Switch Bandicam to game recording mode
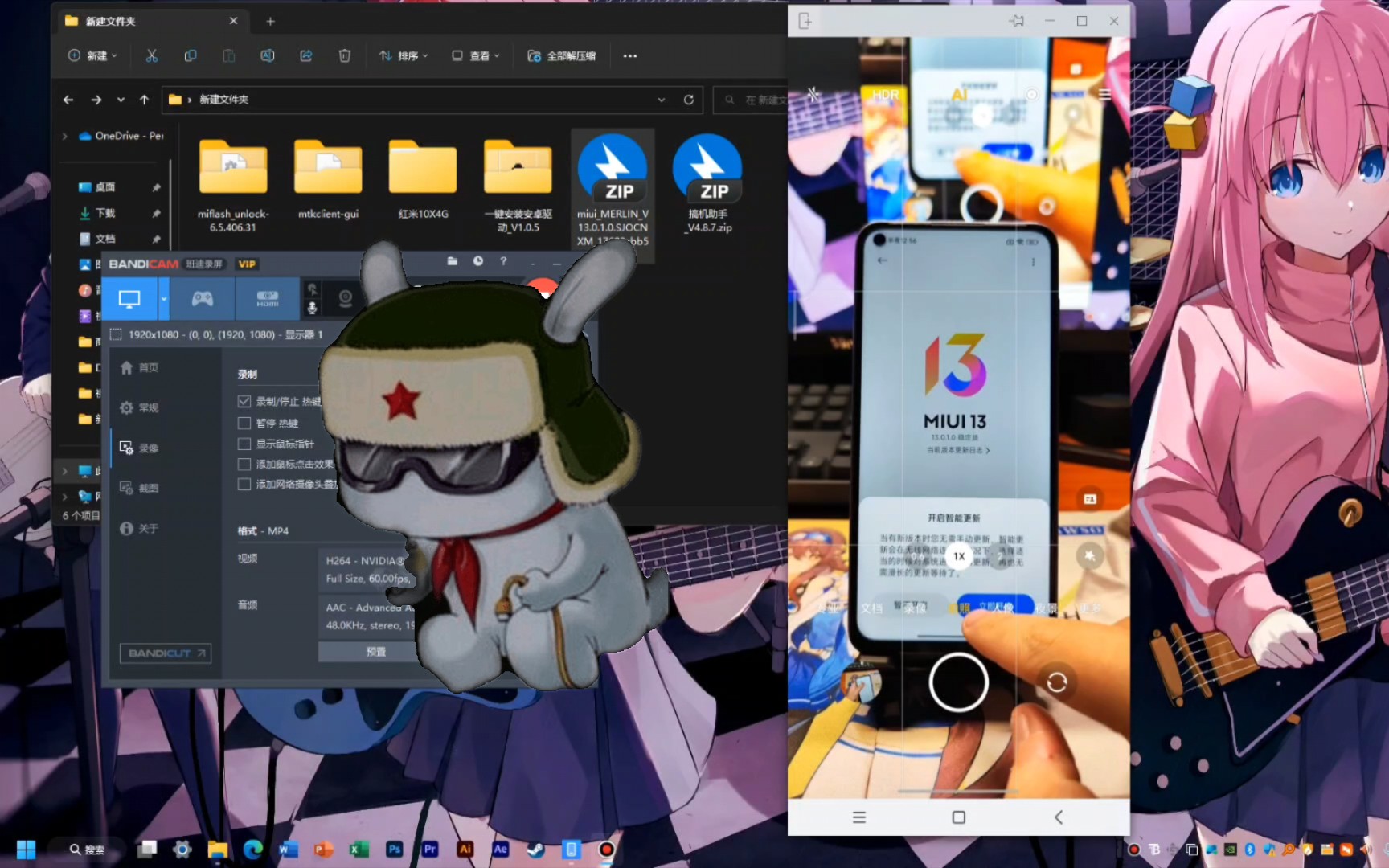Screen dimensions: 1389x868 [x=202, y=299]
